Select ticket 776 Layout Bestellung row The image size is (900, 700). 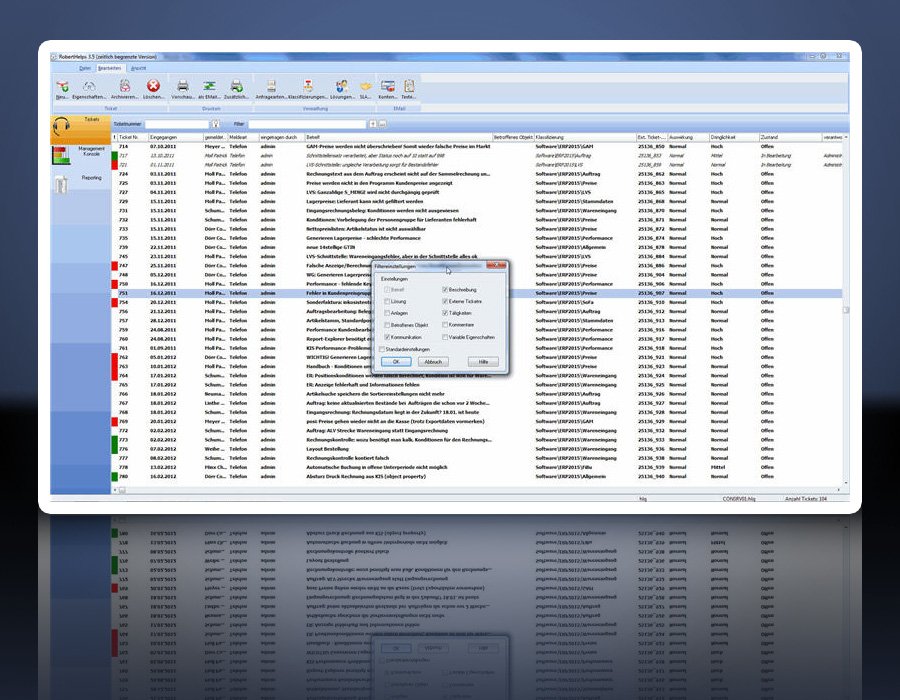(476, 449)
